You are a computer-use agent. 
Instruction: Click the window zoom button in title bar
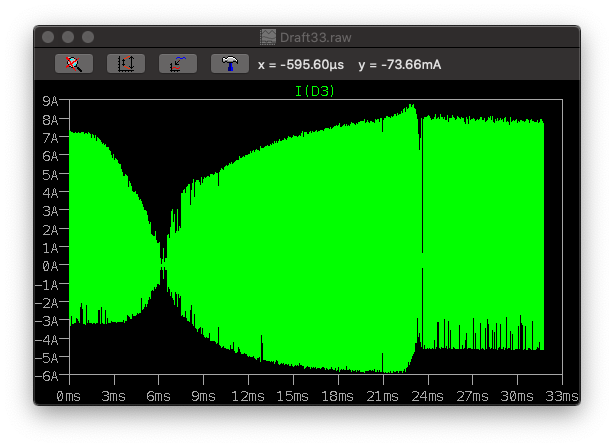click(88, 37)
